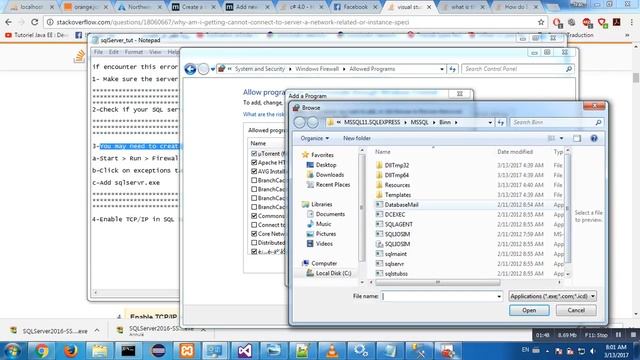Open the Applications file type dropdown
This screenshot has height=360, width=640.
[x=552, y=296]
